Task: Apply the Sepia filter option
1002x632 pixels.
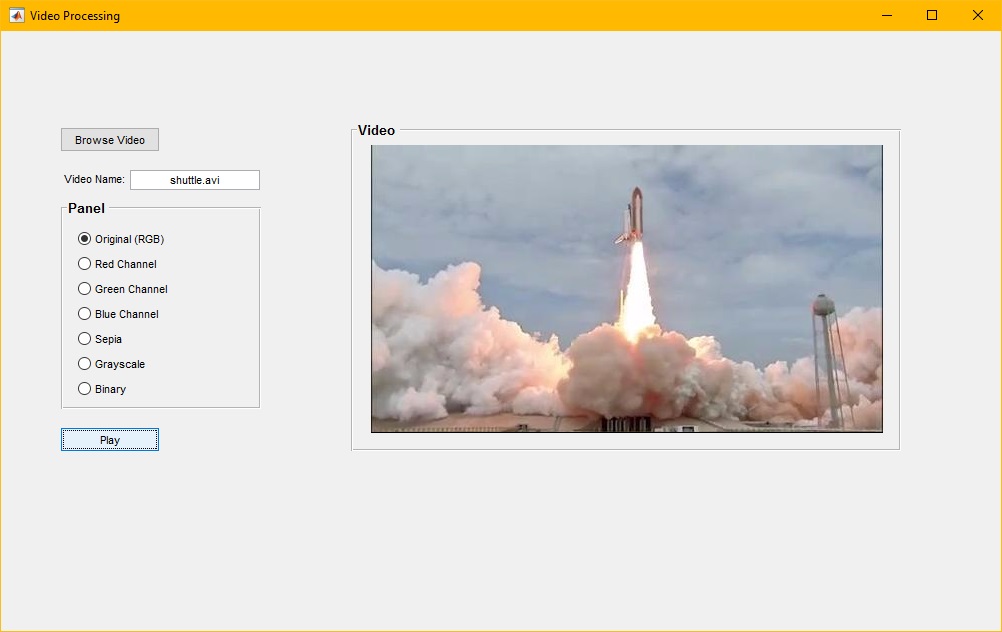Action: (x=85, y=339)
